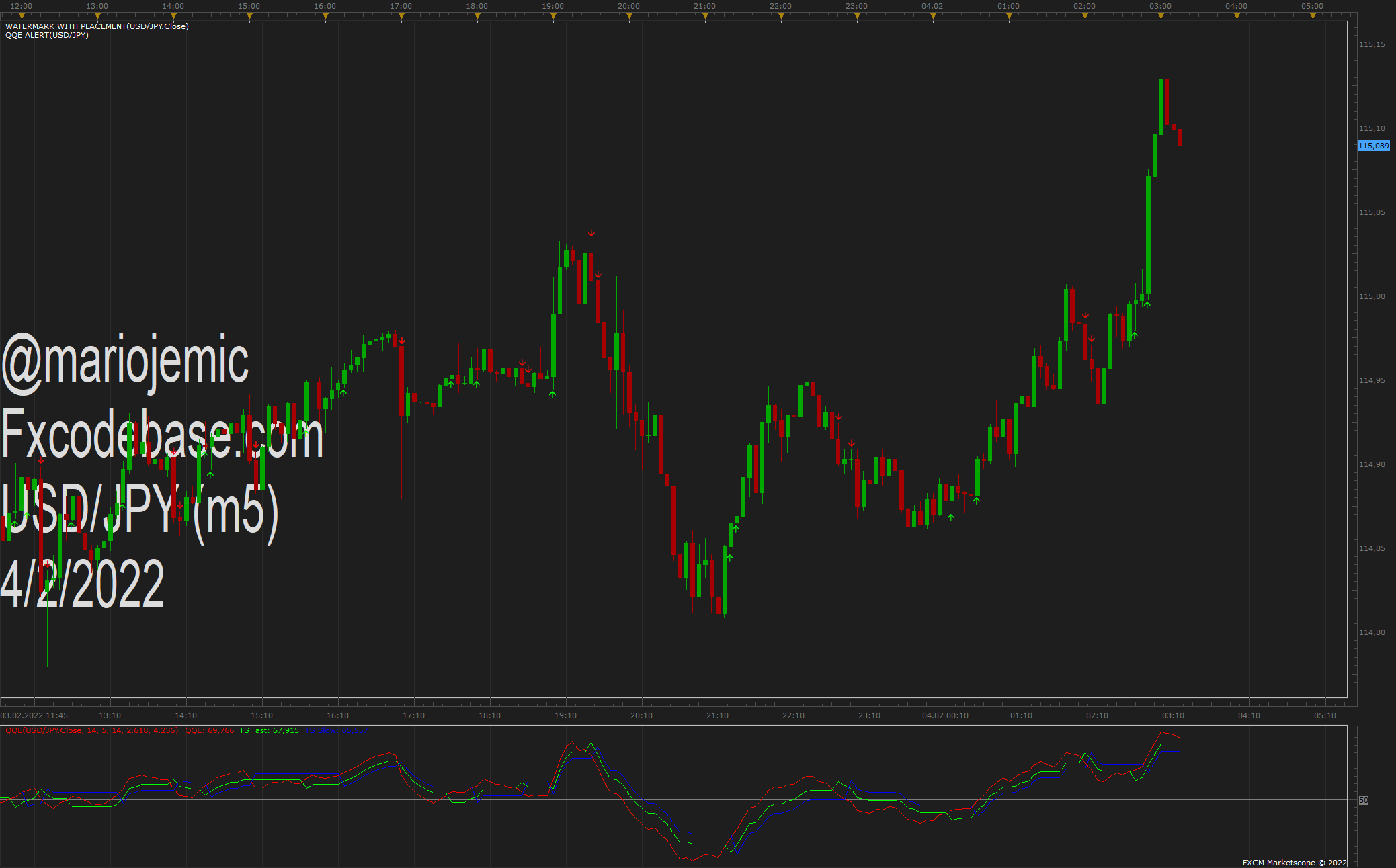Click the orange marker under 22:00

(x=781, y=16)
